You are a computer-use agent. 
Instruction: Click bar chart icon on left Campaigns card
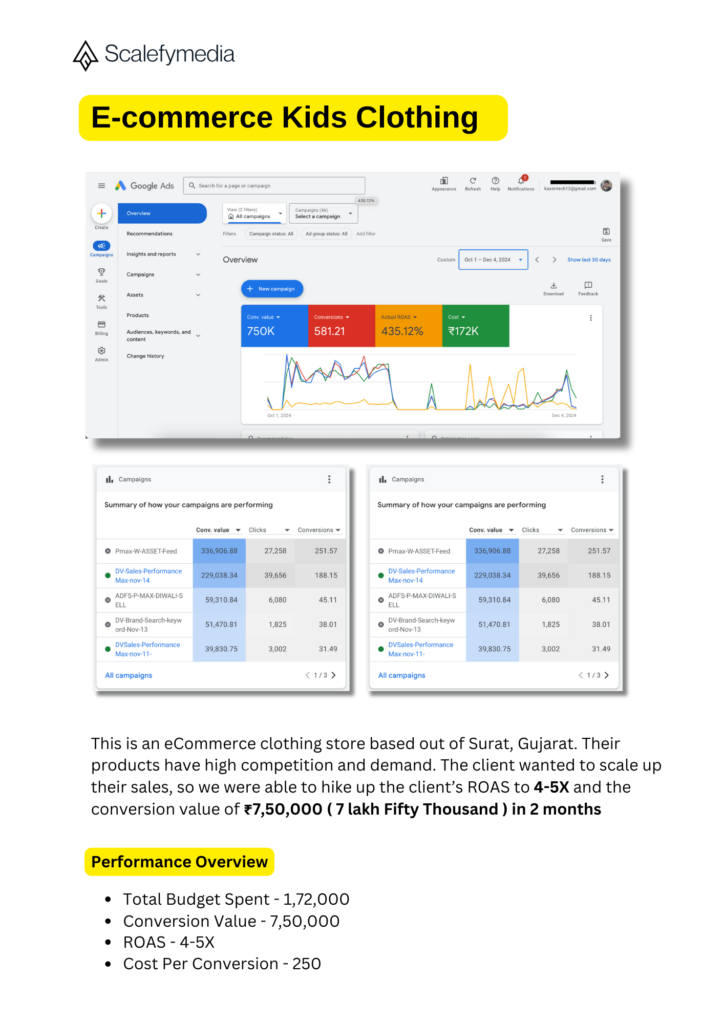click(109, 479)
